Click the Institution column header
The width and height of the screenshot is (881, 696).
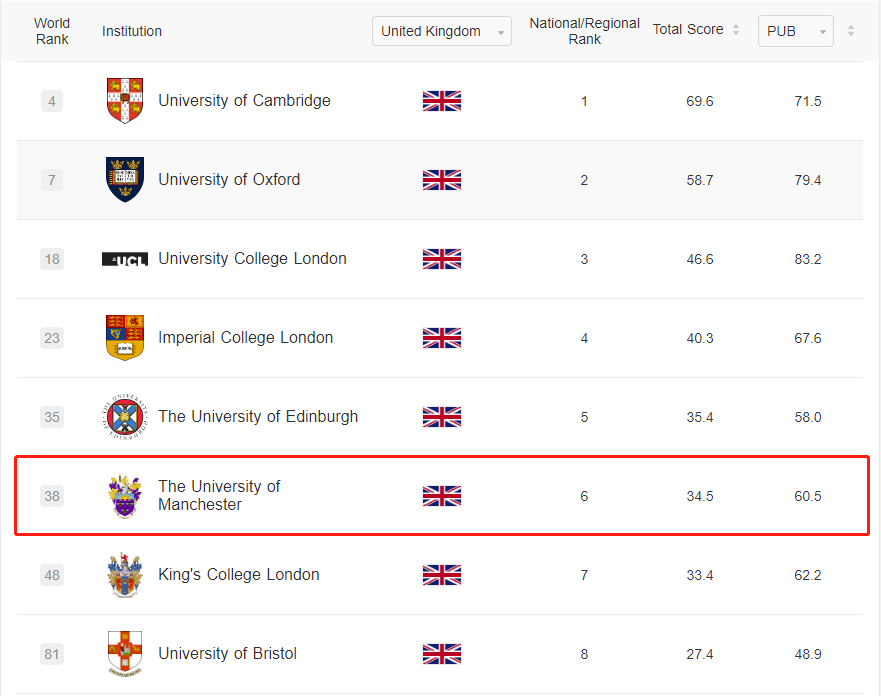[x=132, y=31]
